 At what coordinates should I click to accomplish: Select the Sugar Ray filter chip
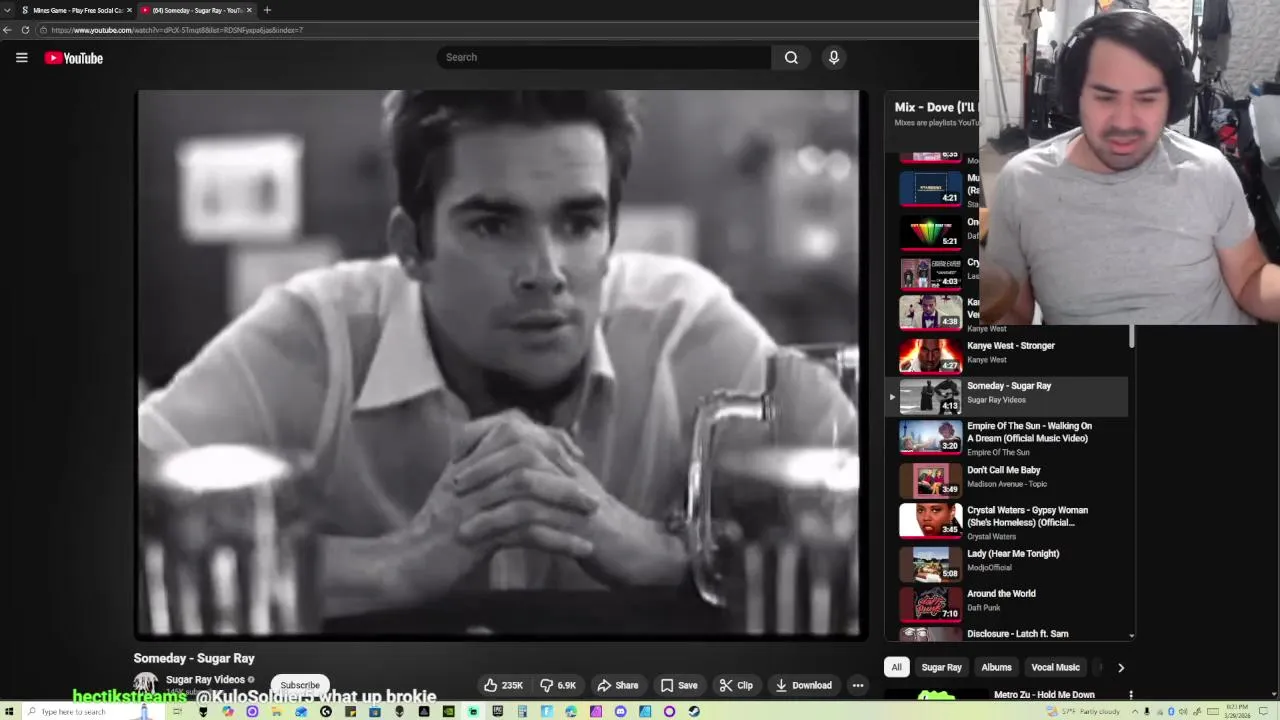[x=941, y=667]
